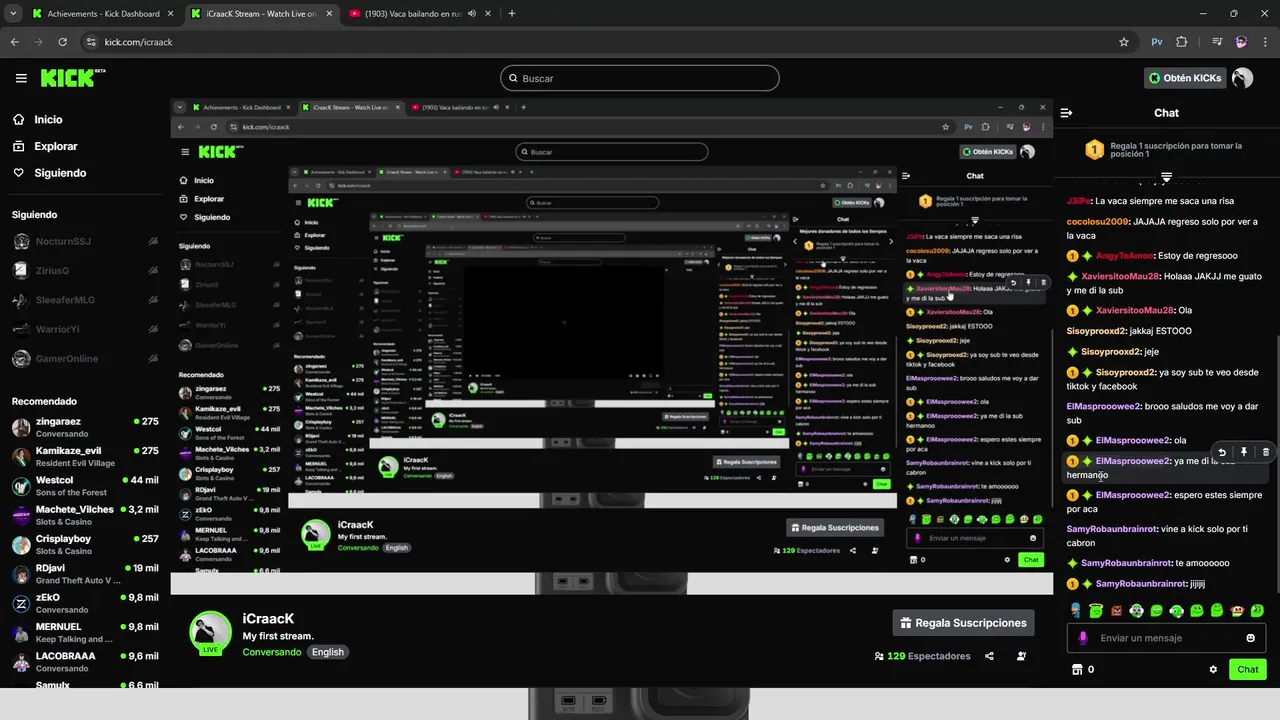Open recommended channel Crisplayboy
This screenshot has height=720, width=1280.
point(85,545)
